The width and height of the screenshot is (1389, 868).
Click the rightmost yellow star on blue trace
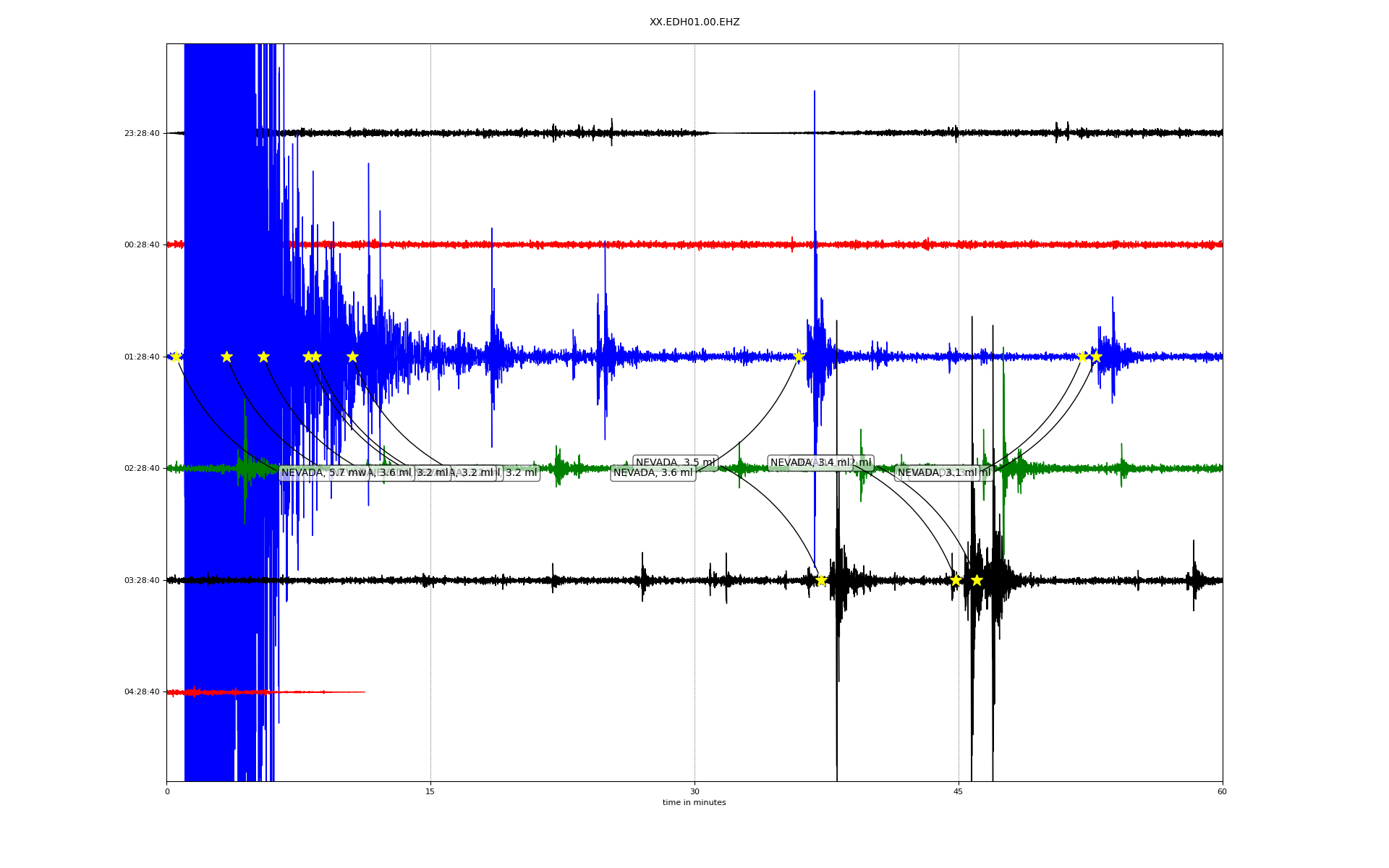[x=1096, y=357]
